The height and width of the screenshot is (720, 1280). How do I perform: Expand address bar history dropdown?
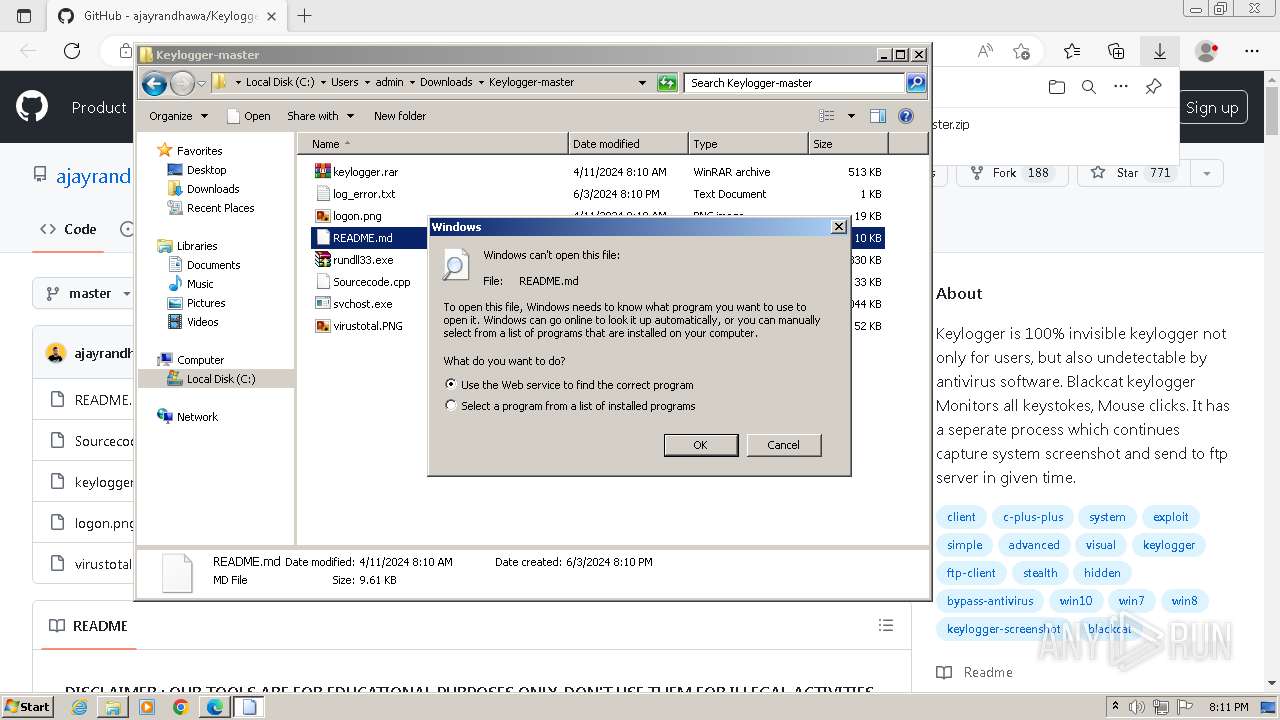click(x=642, y=83)
